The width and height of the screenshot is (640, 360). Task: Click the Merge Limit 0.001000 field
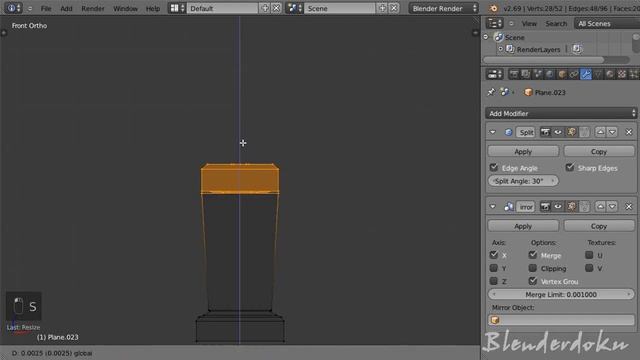tap(561, 294)
